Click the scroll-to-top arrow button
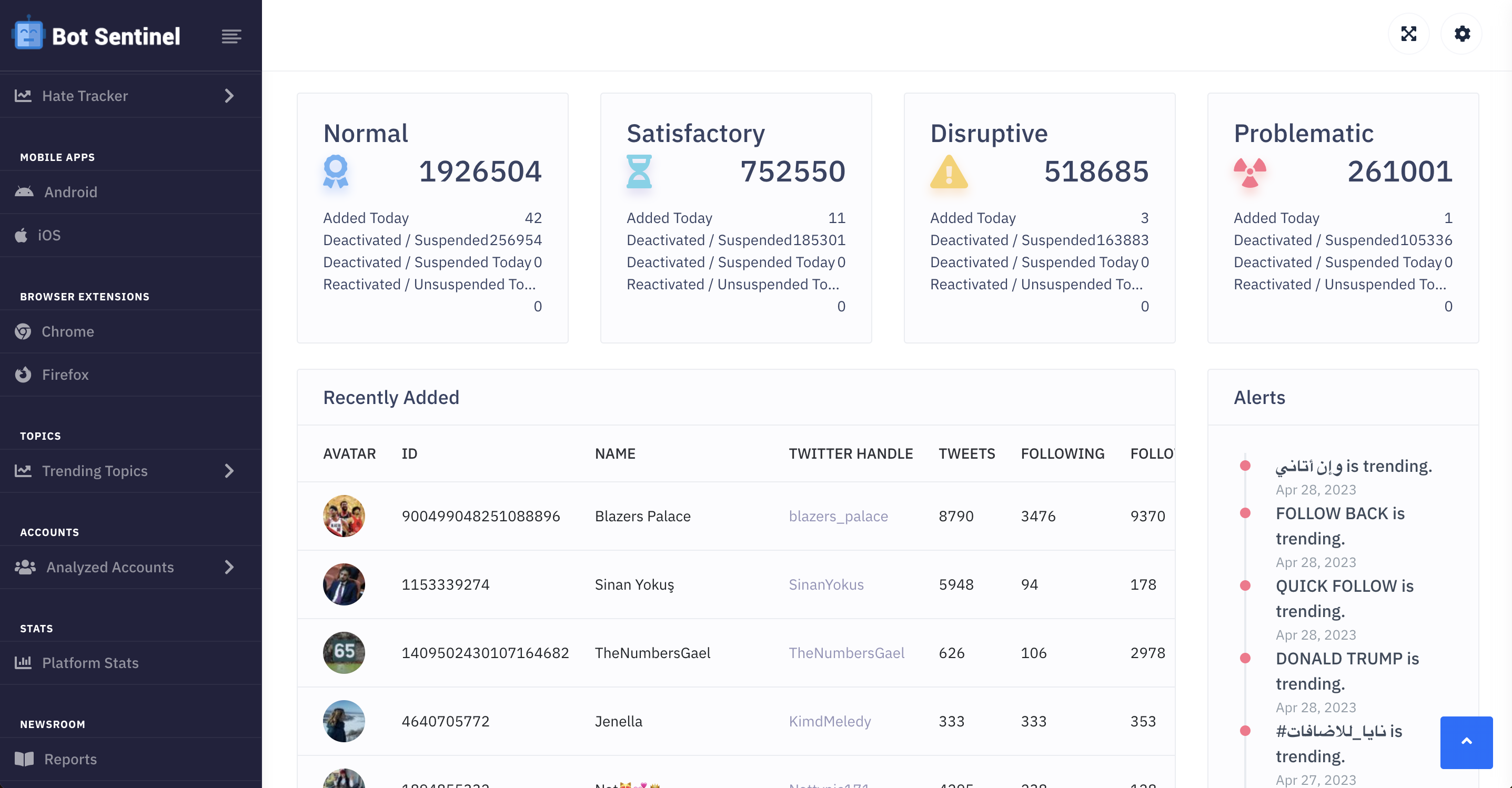Screen dimensions: 1512x788 1466,742
